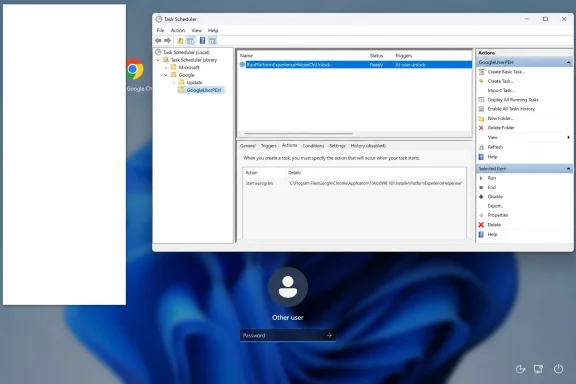Click Export... under Selected Item
576x384 pixels.
point(495,206)
